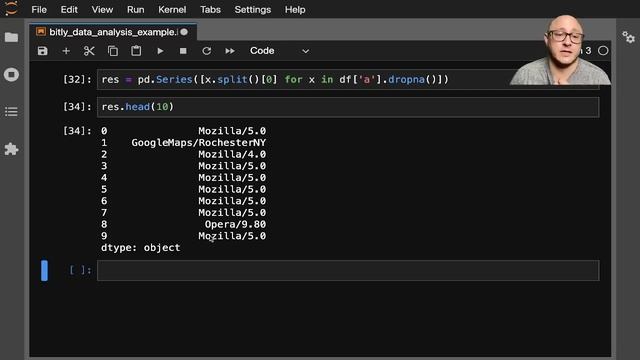The height and width of the screenshot is (360, 640).
Task: Click the Opera/9.80 output row
Action: 235,224
